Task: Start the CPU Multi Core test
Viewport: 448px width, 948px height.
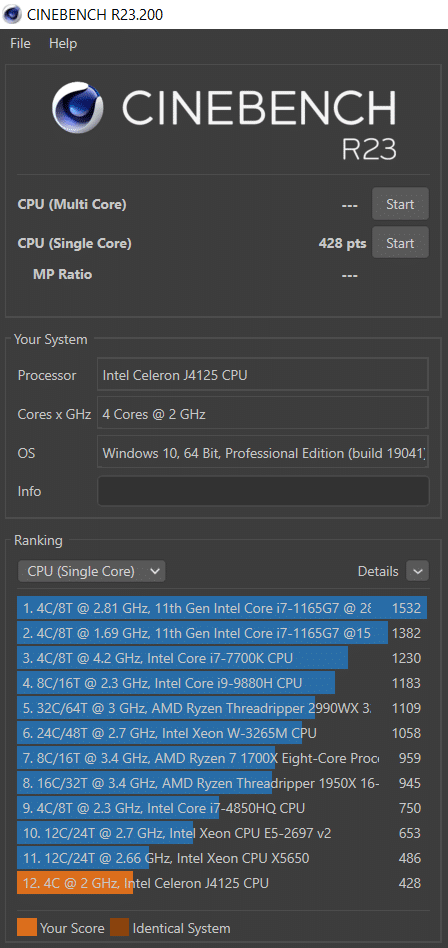Action: 400,204
